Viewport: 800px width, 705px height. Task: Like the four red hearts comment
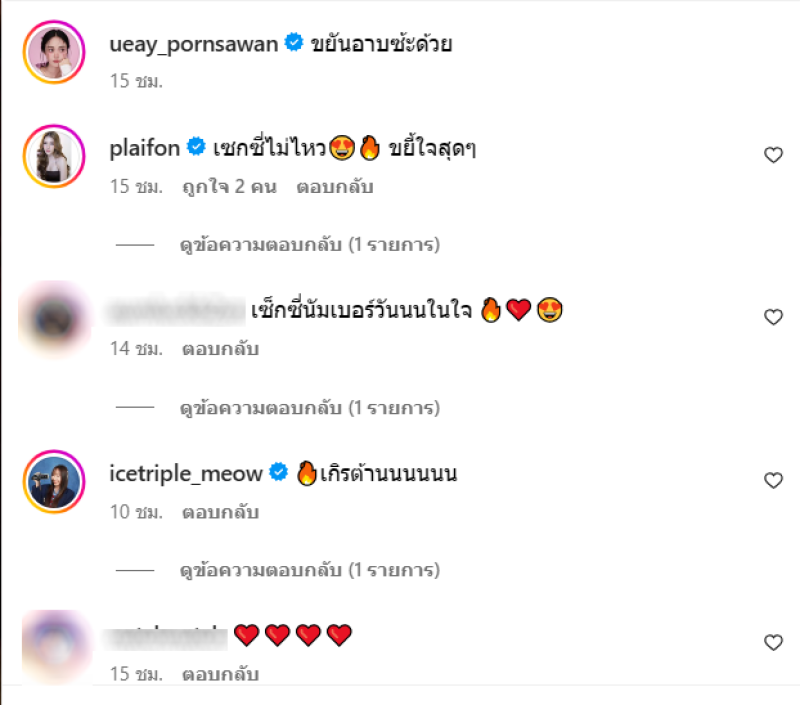pos(772,642)
